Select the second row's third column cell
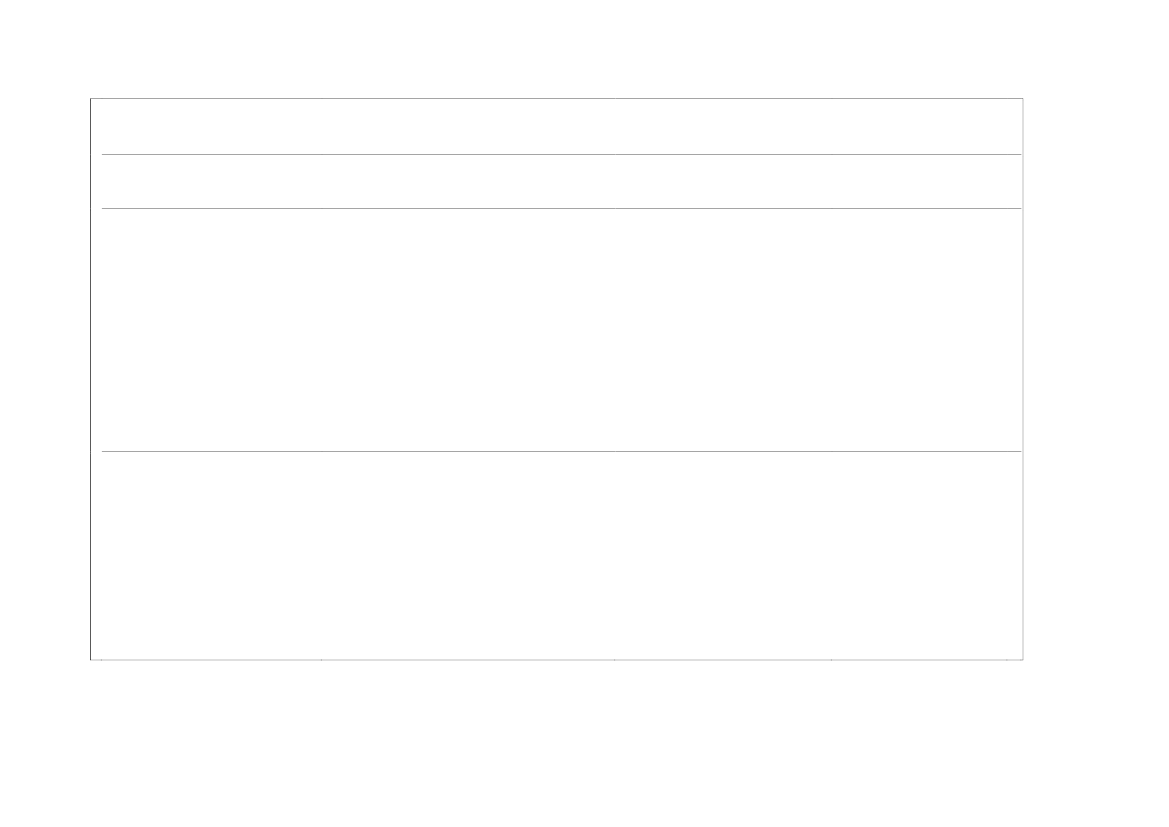The width and height of the screenshot is (1169, 827). (x=722, y=182)
